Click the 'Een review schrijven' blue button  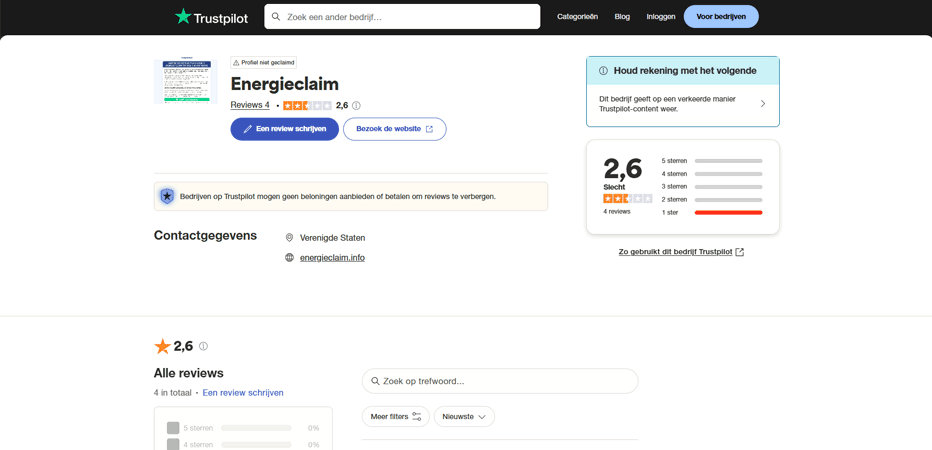tap(284, 129)
